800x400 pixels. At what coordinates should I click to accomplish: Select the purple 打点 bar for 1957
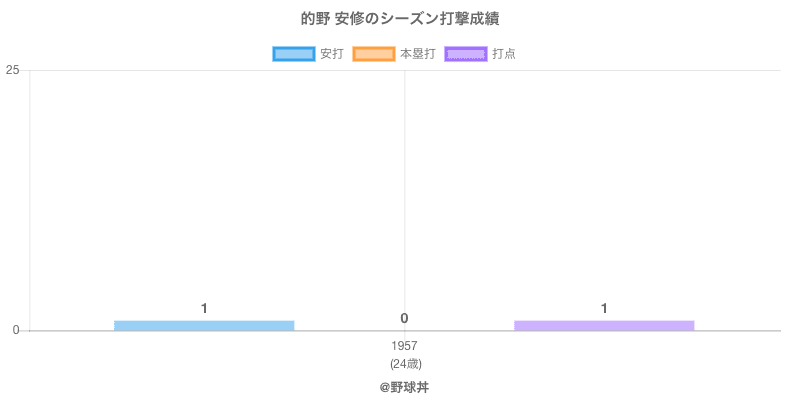click(604, 325)
